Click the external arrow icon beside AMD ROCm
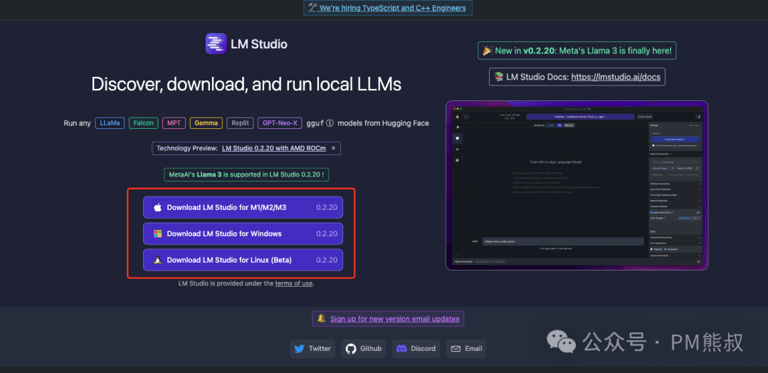This screenshot has width=768, height=373. (333, 148)
